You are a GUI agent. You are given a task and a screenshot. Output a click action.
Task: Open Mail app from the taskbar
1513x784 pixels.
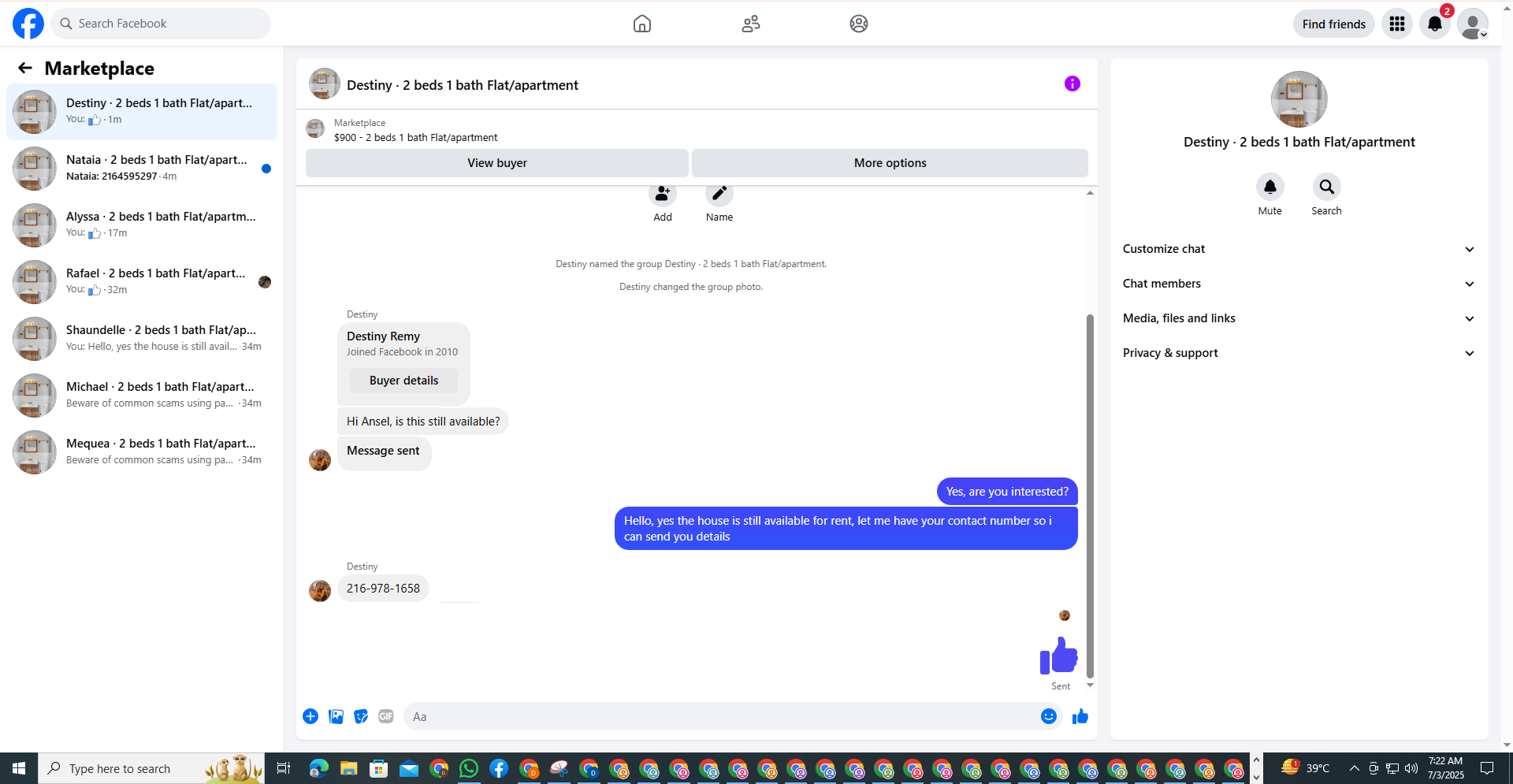click(x=409, y=768)
